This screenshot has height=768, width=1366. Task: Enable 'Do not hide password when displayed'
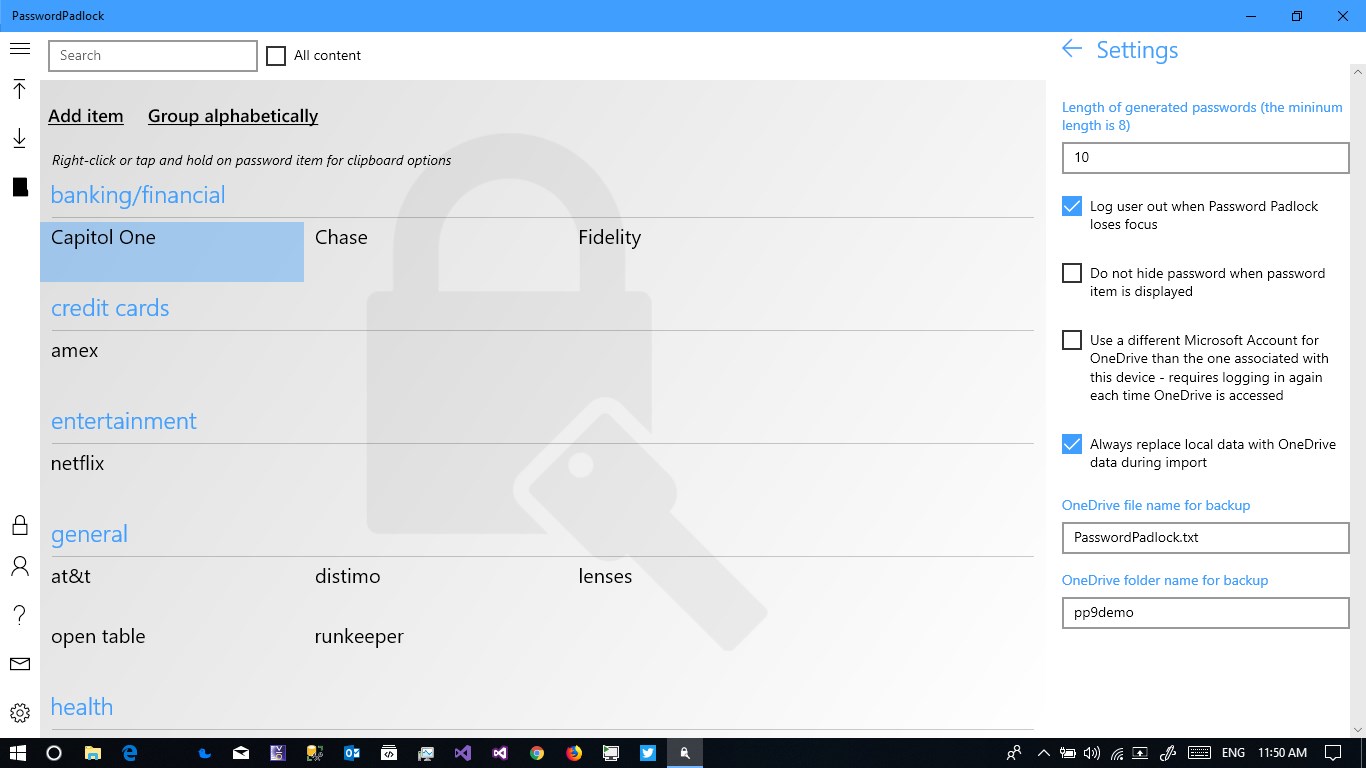(1071, 272)
